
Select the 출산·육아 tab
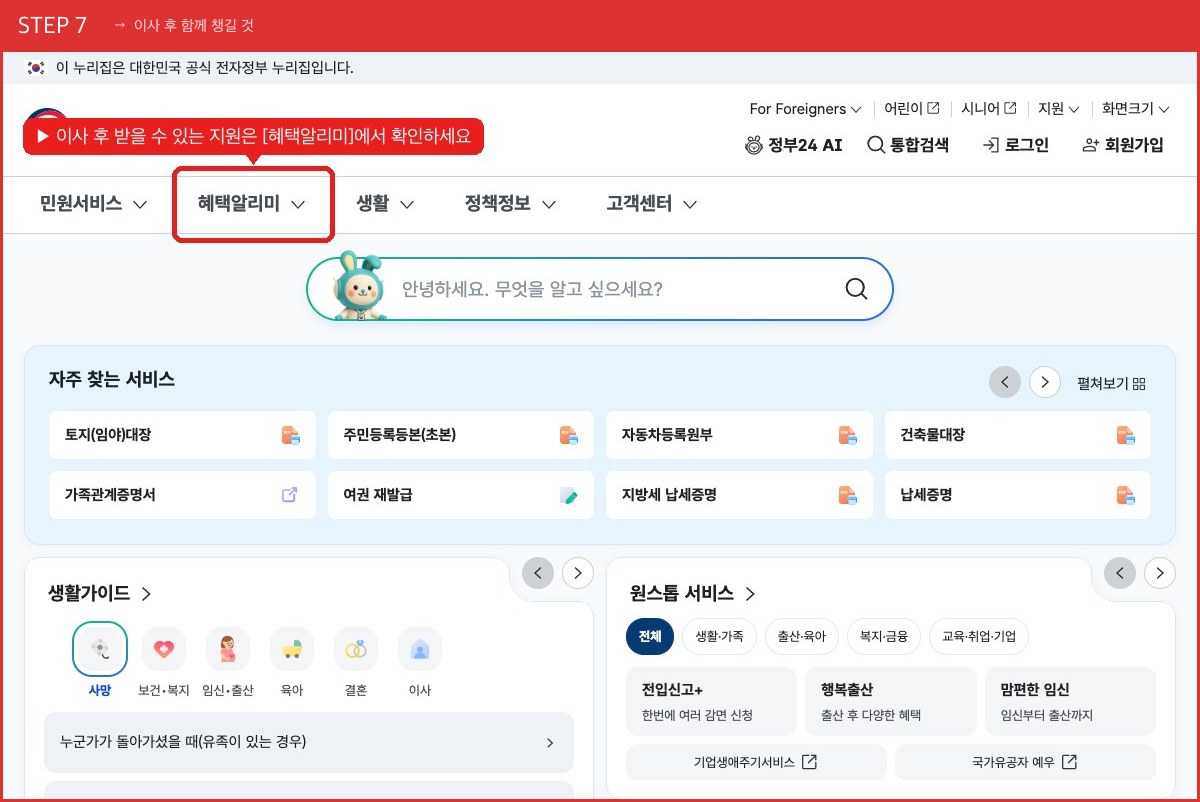802,636
